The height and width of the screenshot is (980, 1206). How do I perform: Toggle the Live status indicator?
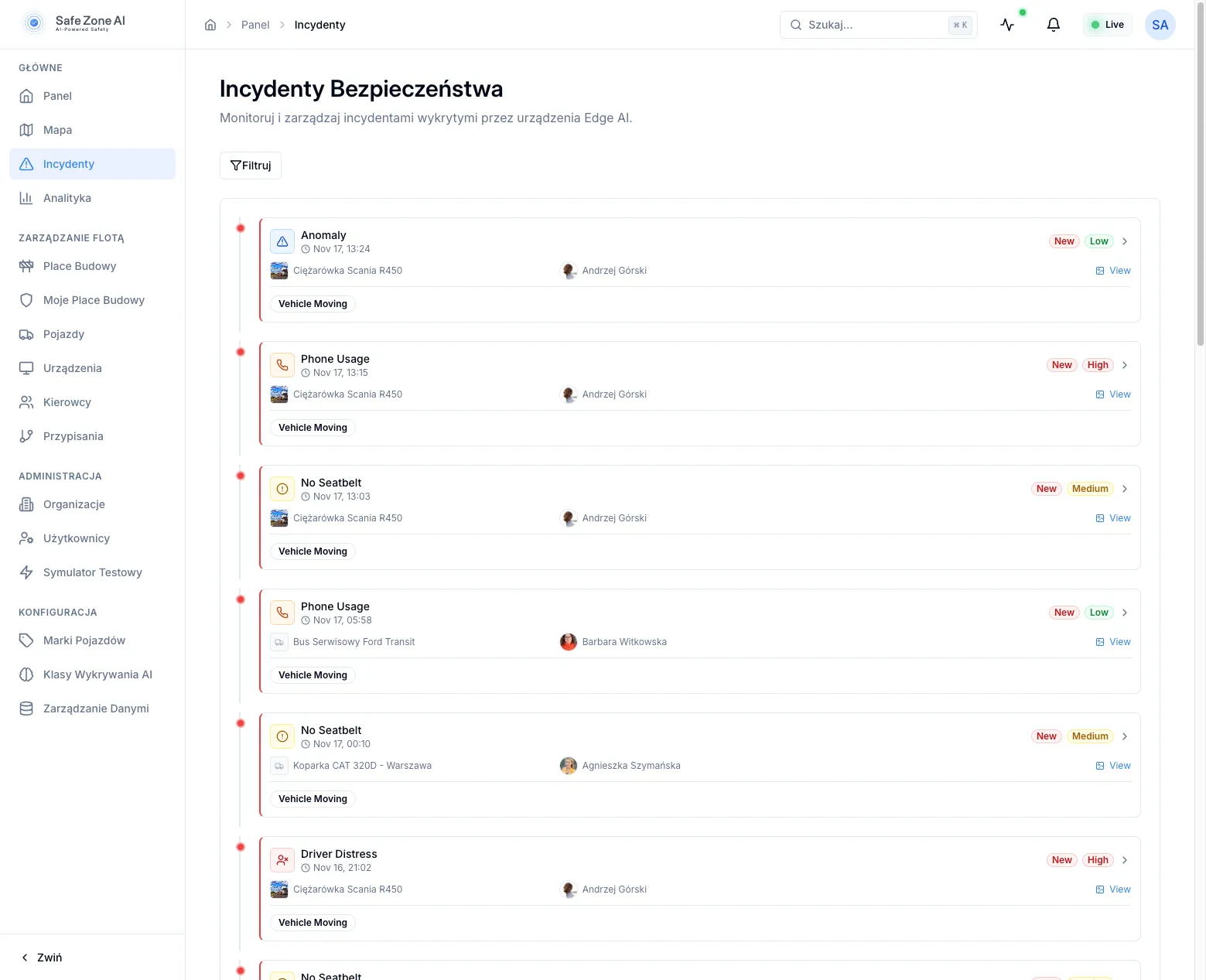pyautogui.click(x=1107, y=25)
